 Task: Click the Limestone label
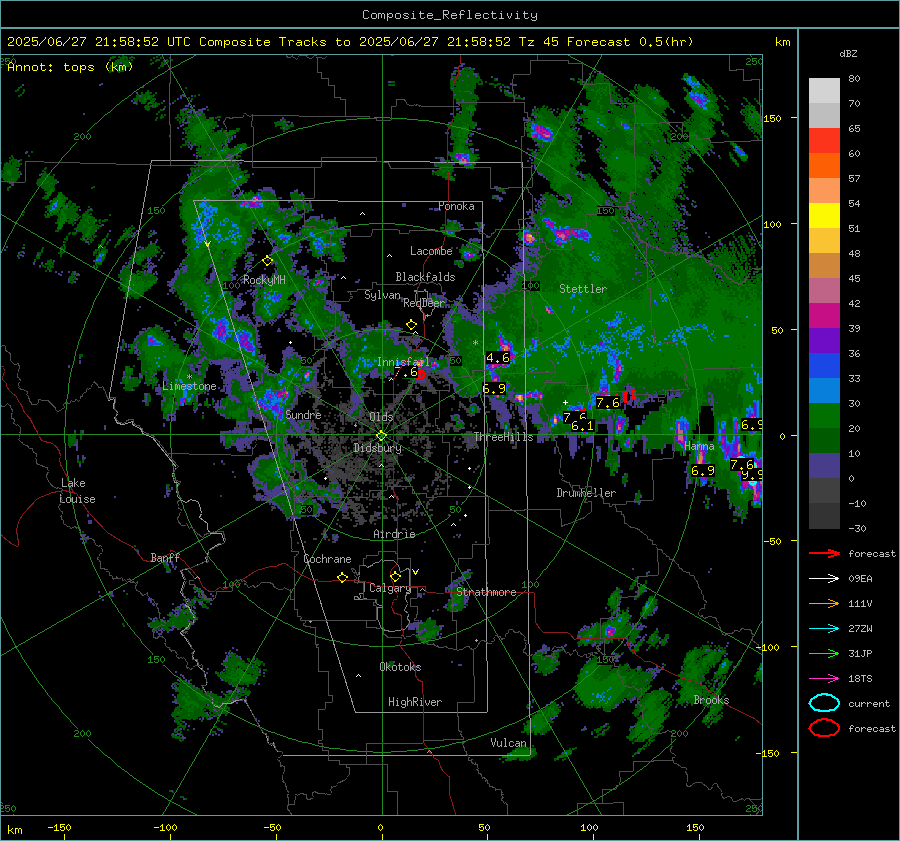189,386
